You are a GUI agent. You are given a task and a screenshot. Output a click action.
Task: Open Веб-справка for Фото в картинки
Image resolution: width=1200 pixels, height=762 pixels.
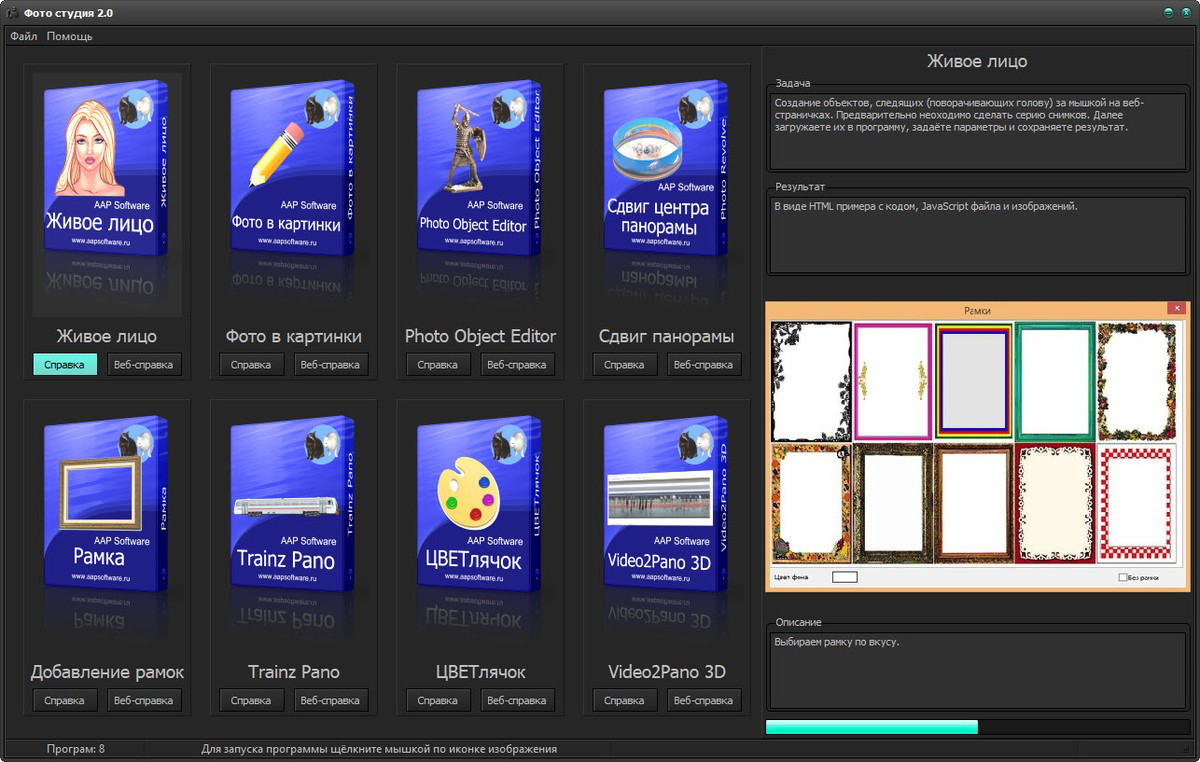click(x=331, y=365)
